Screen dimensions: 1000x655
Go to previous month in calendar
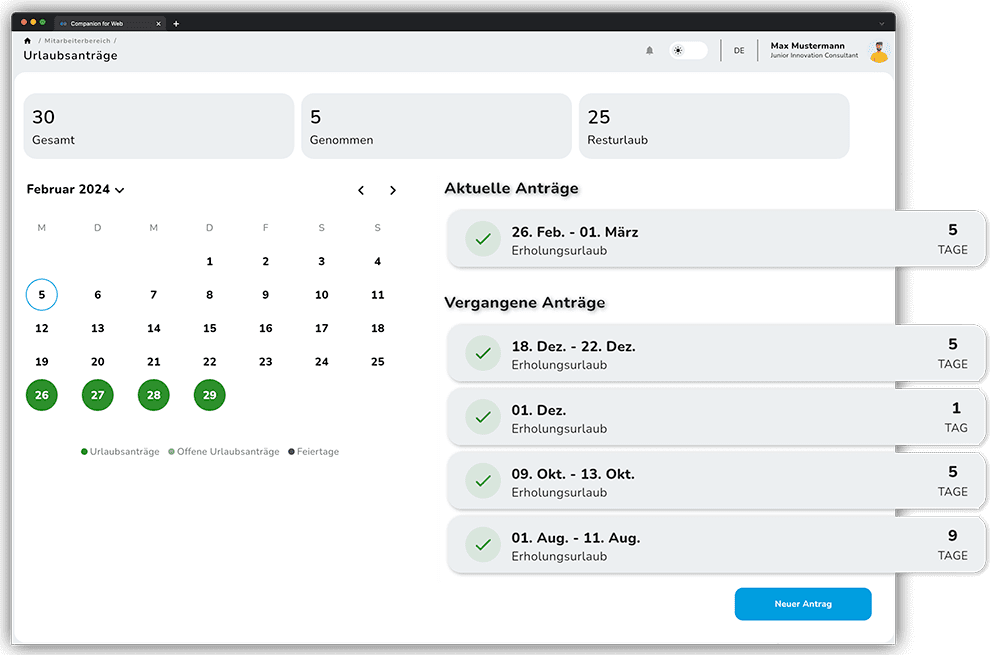361,190
